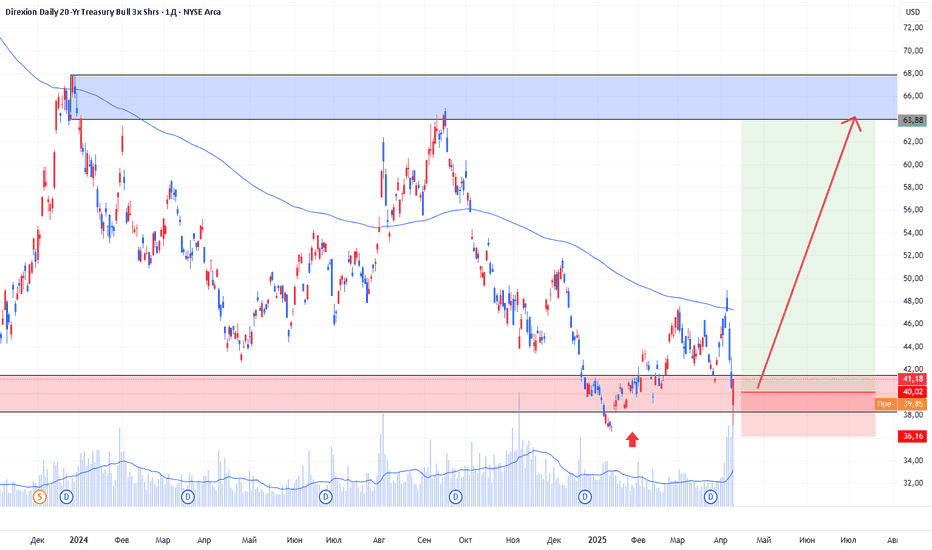Select the large red arrow's arrowhead
Screen dimensions: 932x550
tap(853, 122)
